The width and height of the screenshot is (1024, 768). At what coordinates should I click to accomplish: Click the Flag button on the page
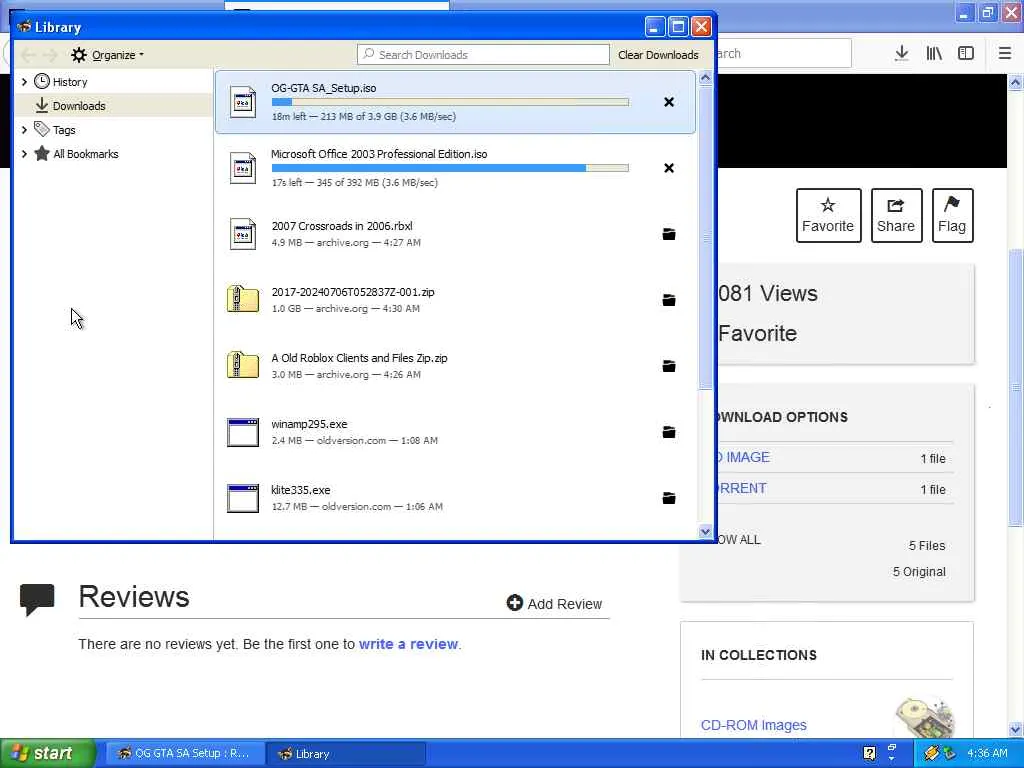click(952, 216)
